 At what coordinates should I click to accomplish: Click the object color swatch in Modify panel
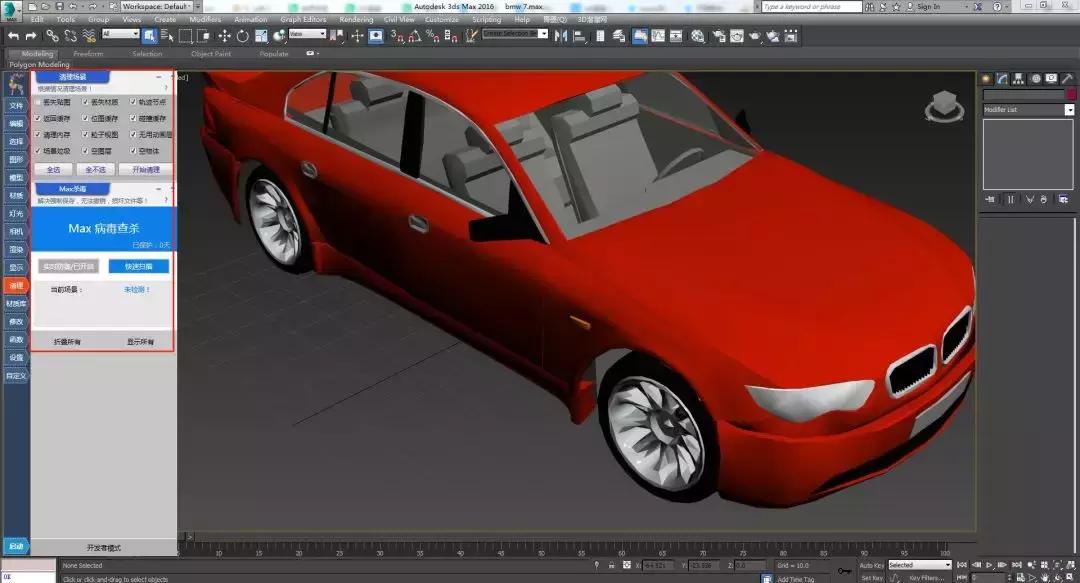click(1070, 95)
